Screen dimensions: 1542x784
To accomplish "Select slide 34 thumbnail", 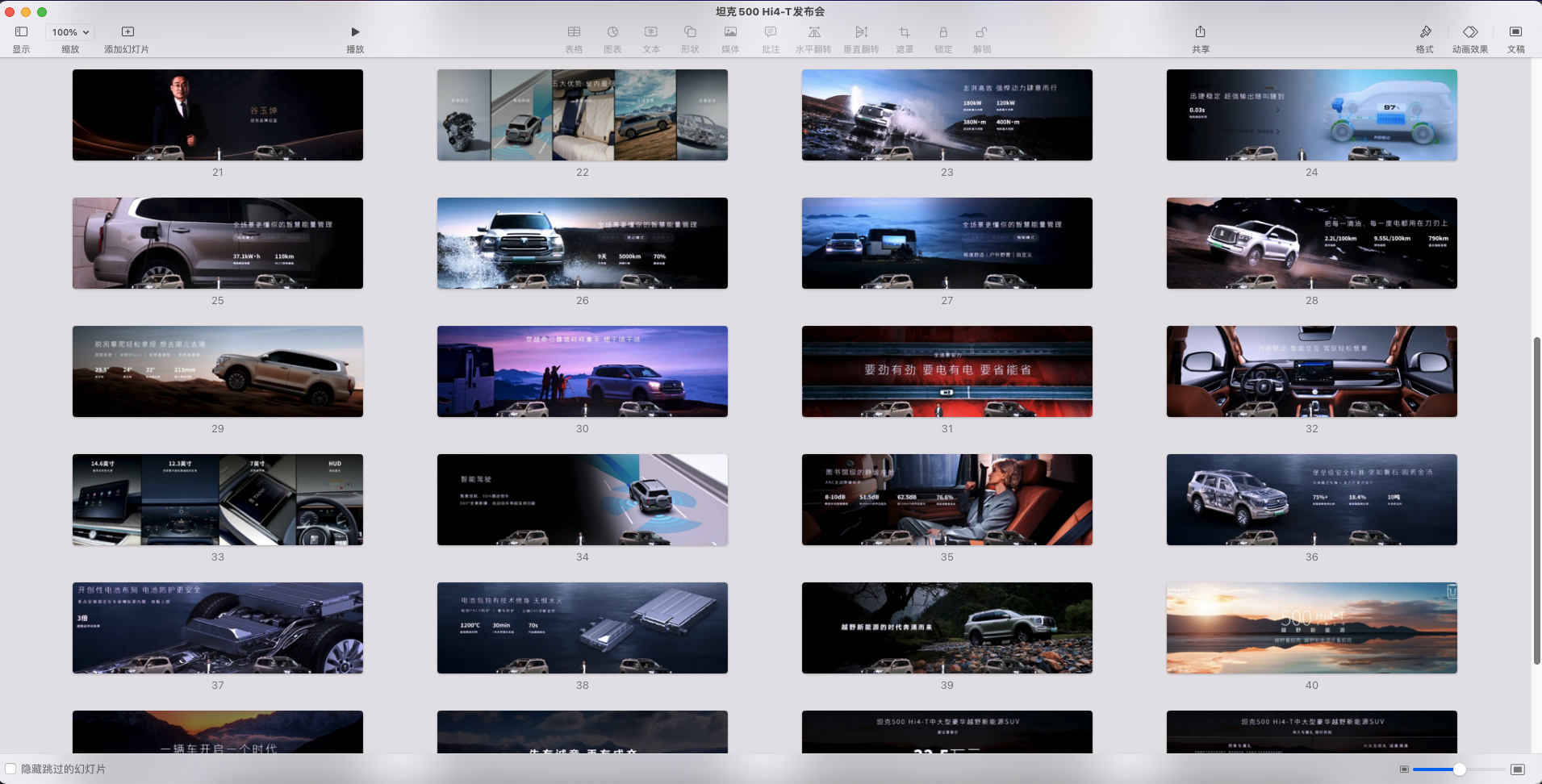I will [x=583, y=499].
